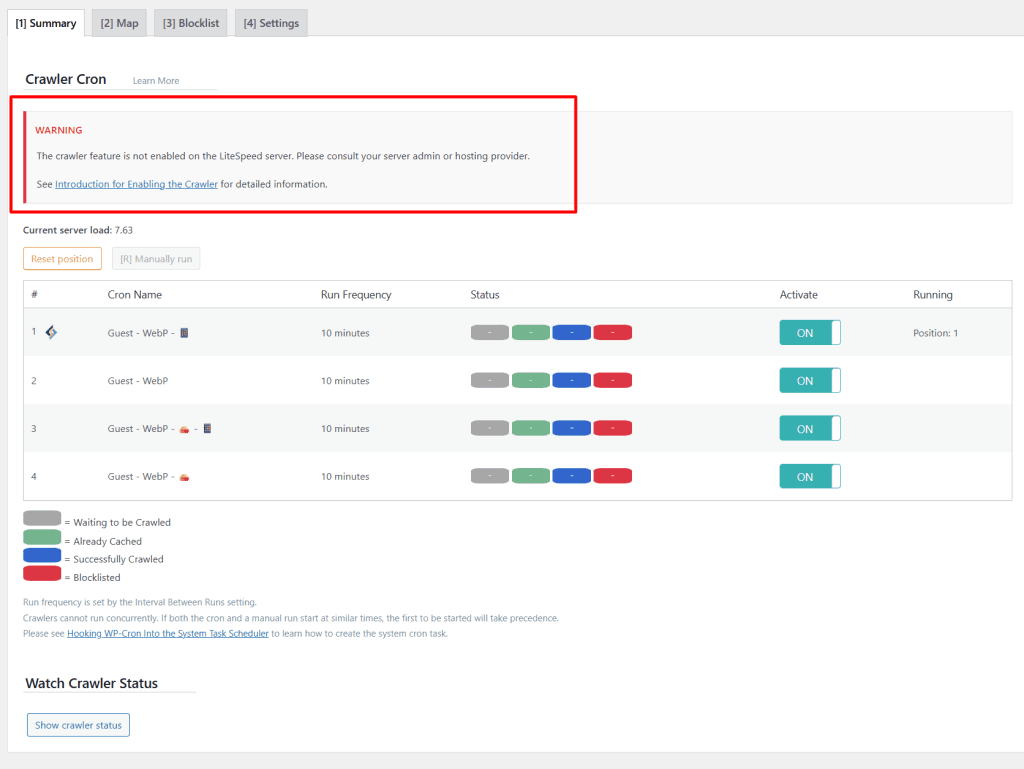Toggle the ON switch for crawler 1

tap(810, 331)
